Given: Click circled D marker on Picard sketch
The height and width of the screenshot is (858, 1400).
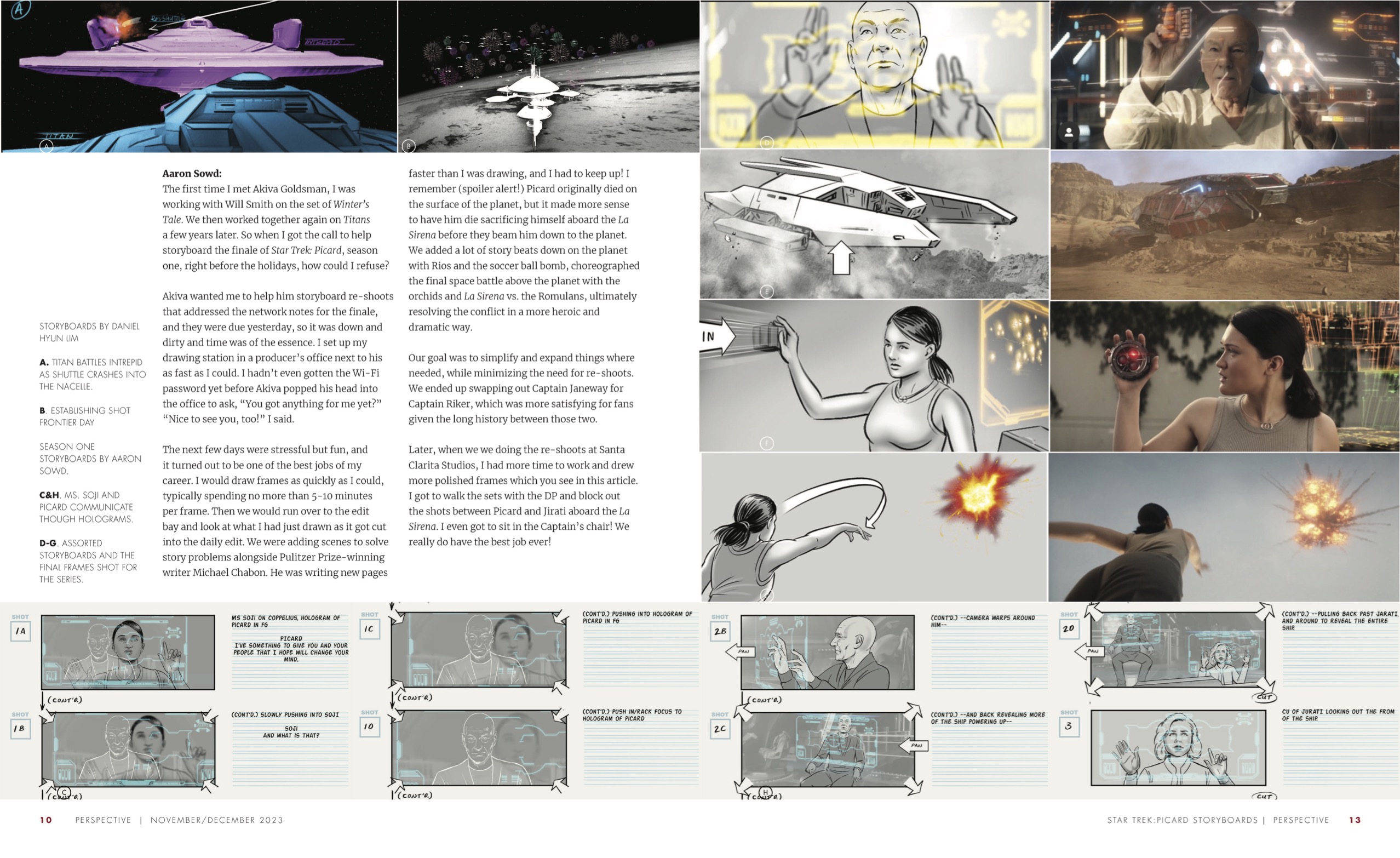Looking at the screenshot, I should pos(766,142).
